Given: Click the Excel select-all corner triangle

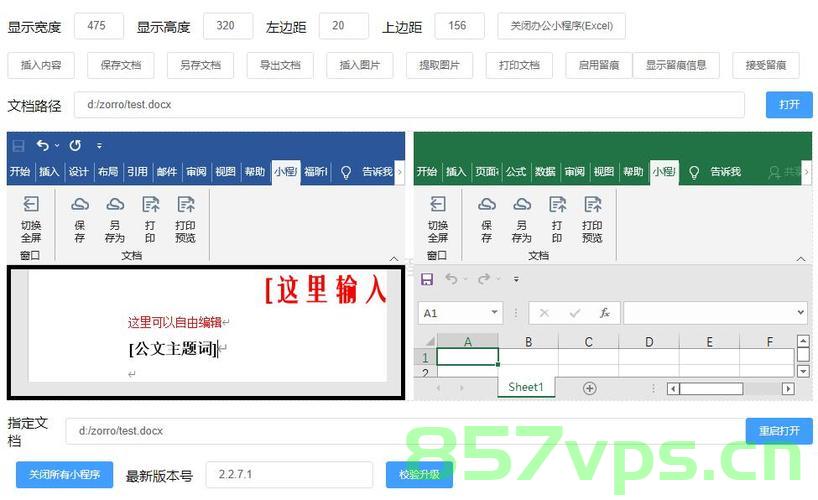Looking at the screenshot, I should coord(430,342).
